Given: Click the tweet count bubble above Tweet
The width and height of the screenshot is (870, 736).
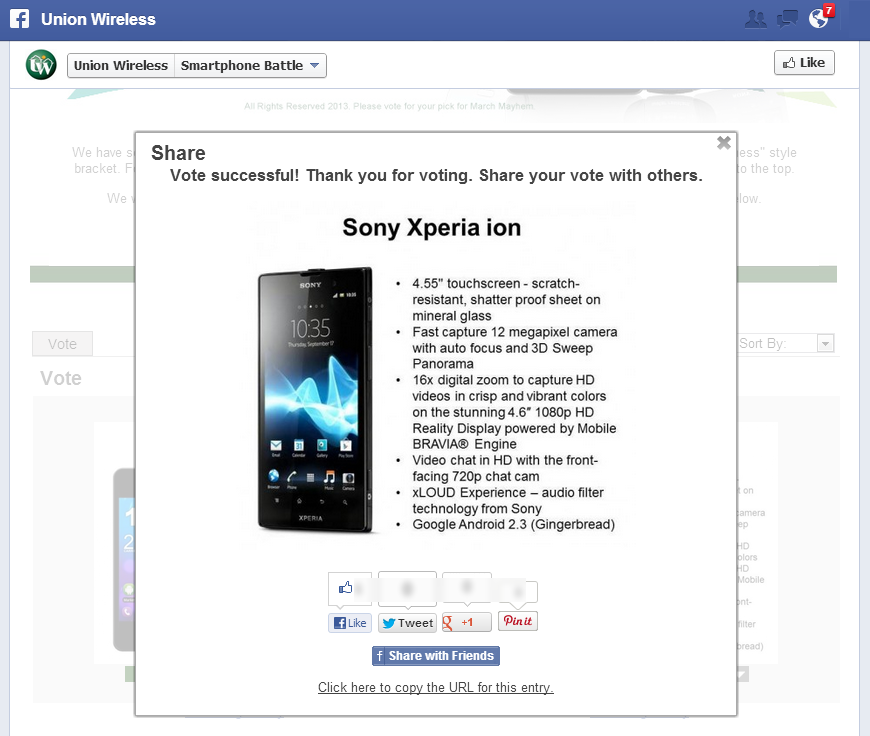Looking at the screenshot, I should tap(407, 589).
